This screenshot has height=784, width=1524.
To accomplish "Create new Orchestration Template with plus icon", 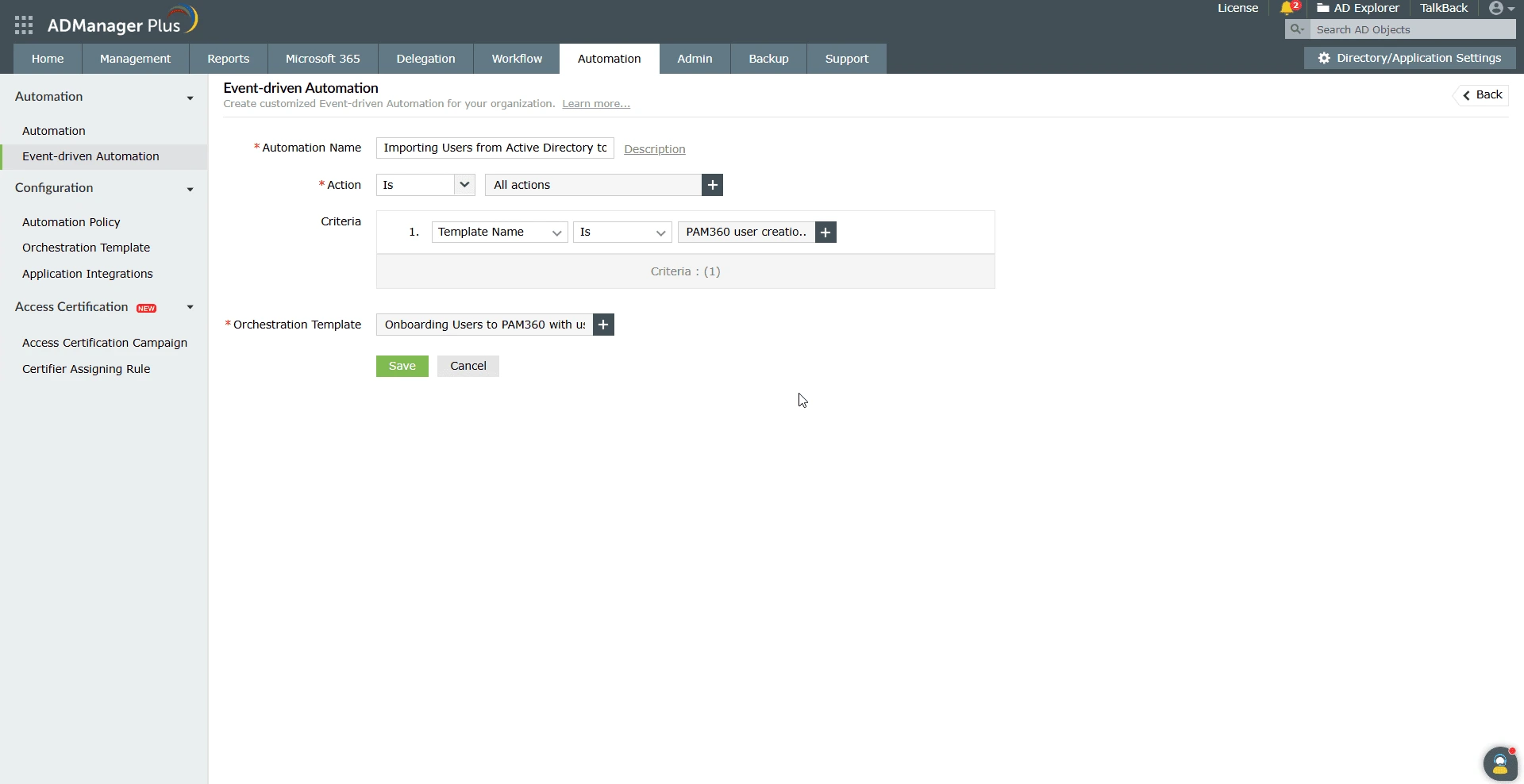I will 602,325.
